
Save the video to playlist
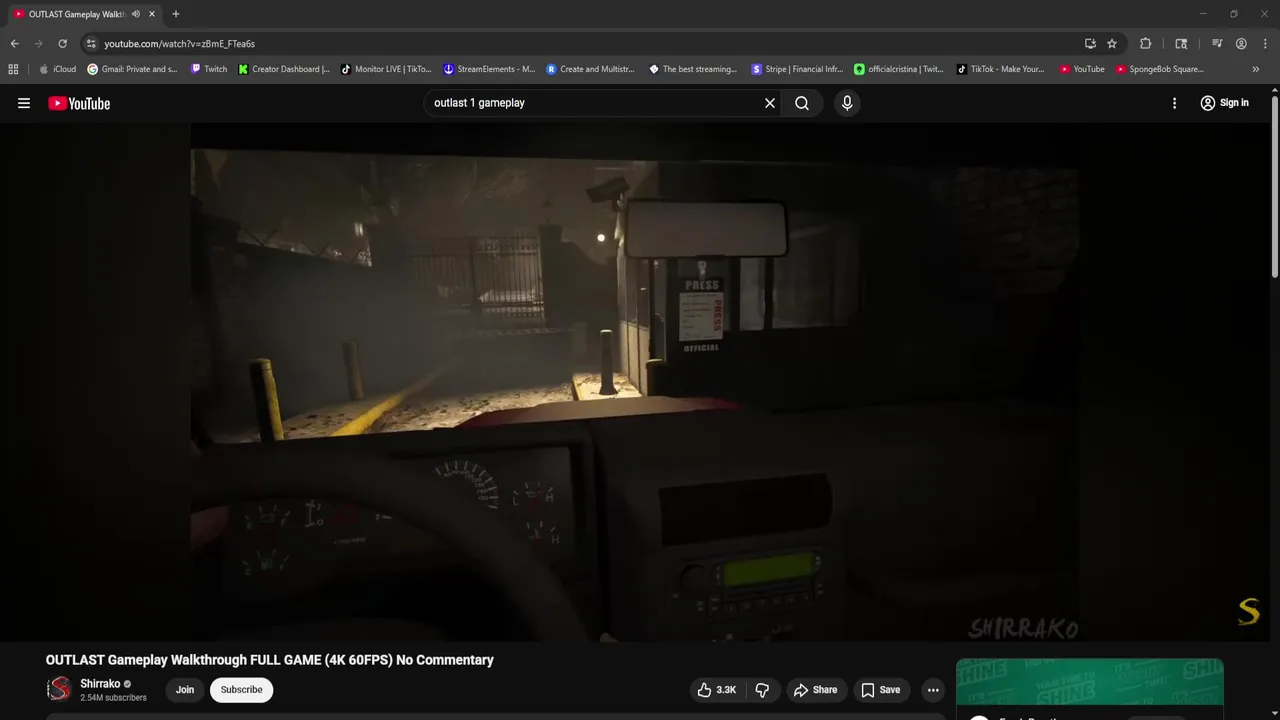(881, 690)
